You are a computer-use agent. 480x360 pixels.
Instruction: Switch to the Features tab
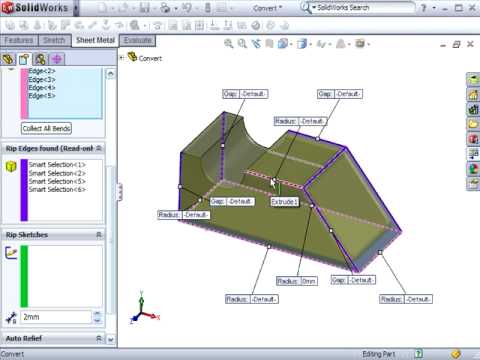coord(19,40)
